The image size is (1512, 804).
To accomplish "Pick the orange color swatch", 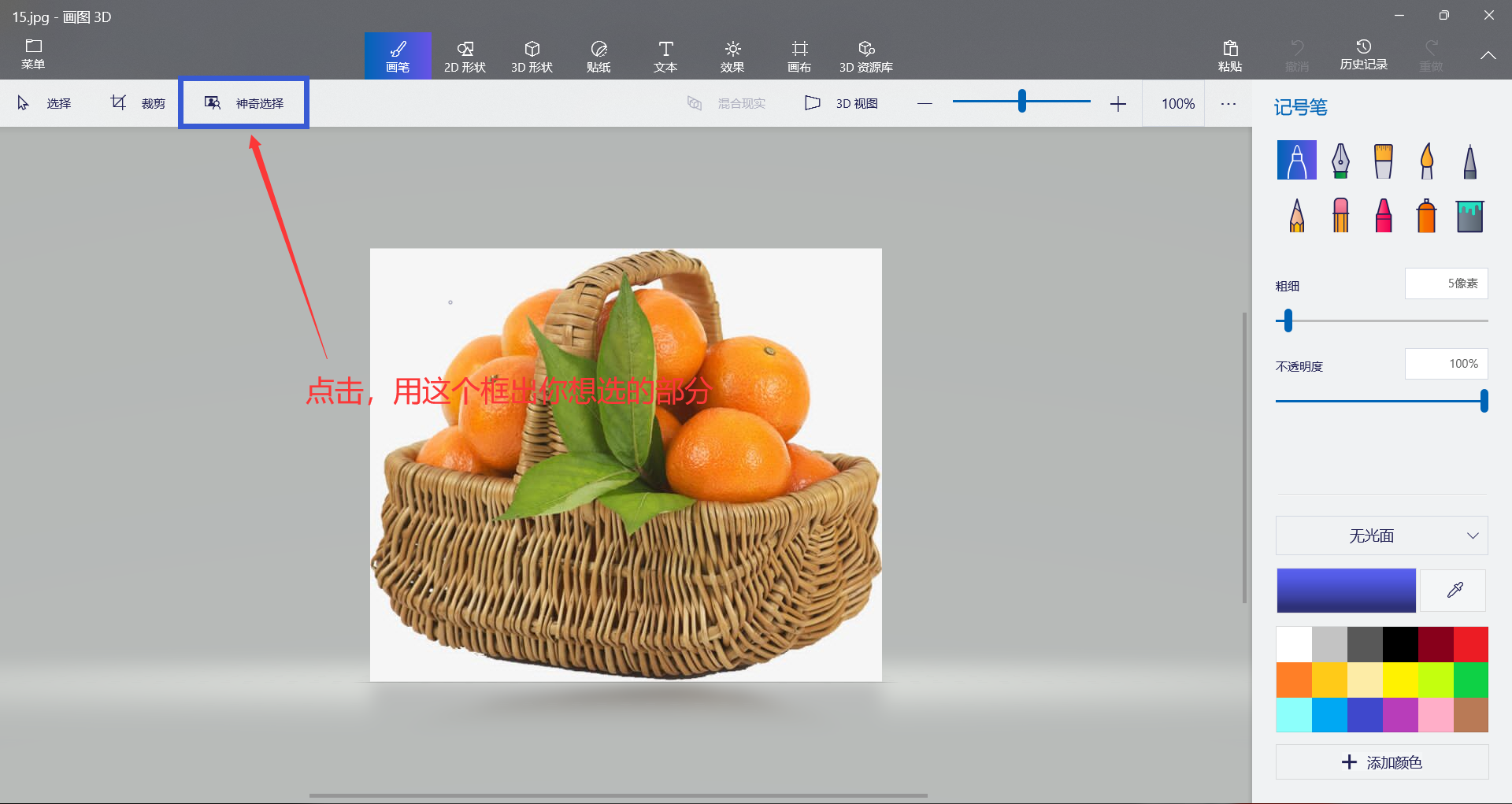I will (x=1294, y=680).
